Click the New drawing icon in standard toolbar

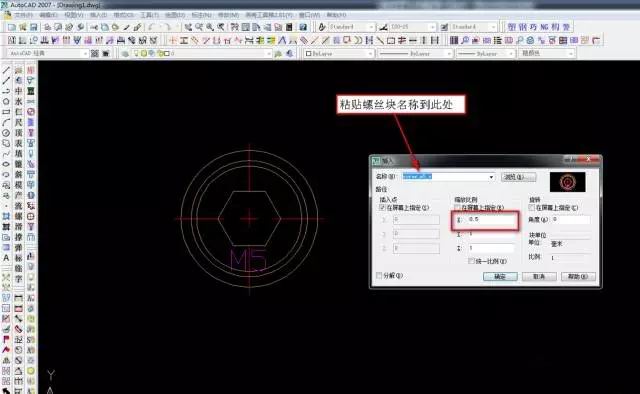(x=11, y=27)
